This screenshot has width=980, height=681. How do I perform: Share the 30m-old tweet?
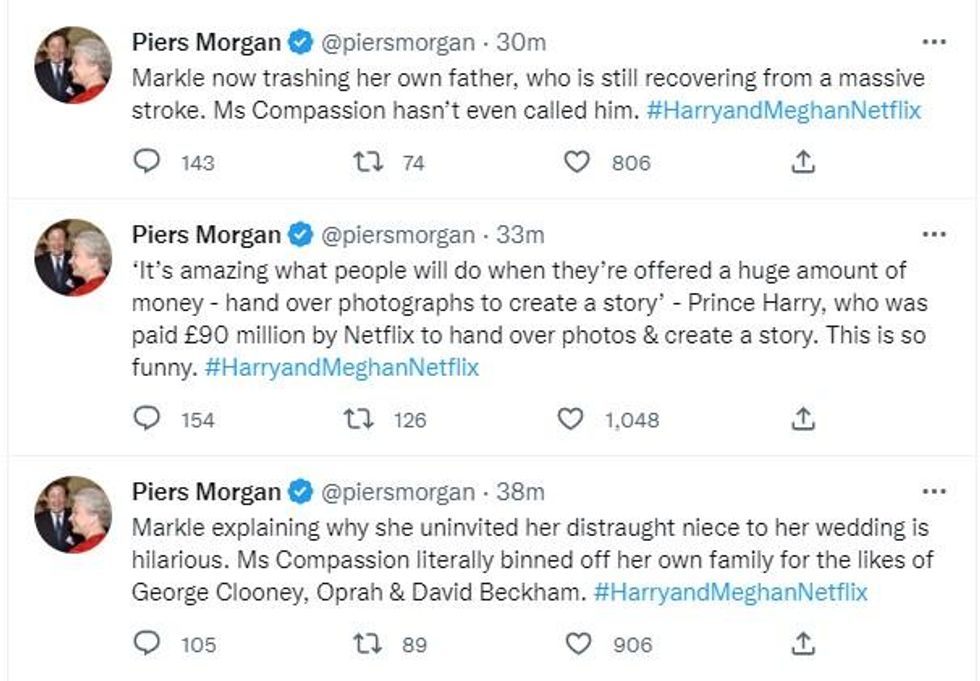pos(802,162)
